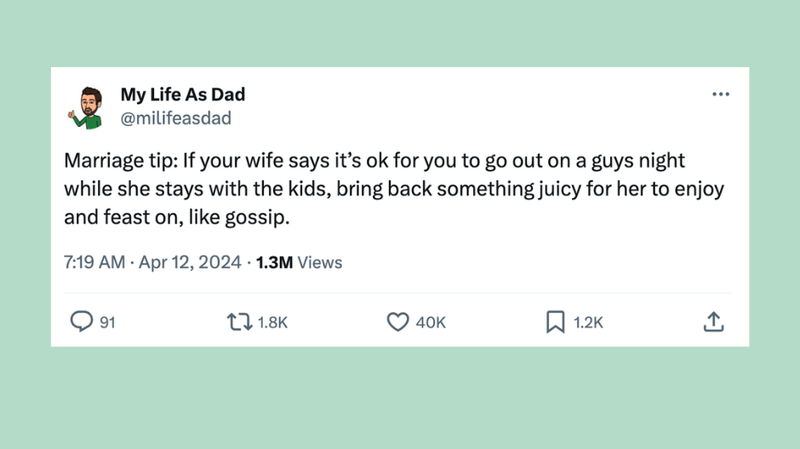
Task: Select the 1.8K reposts count
Action: [273, 323]
